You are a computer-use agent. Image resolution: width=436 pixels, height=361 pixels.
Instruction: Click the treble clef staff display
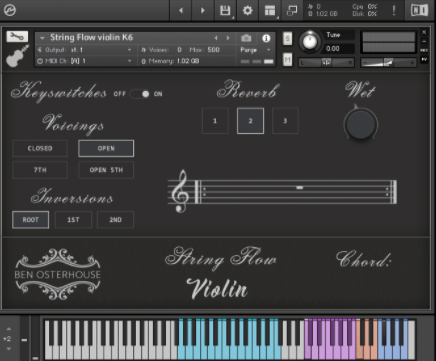(x=282, y=191)
